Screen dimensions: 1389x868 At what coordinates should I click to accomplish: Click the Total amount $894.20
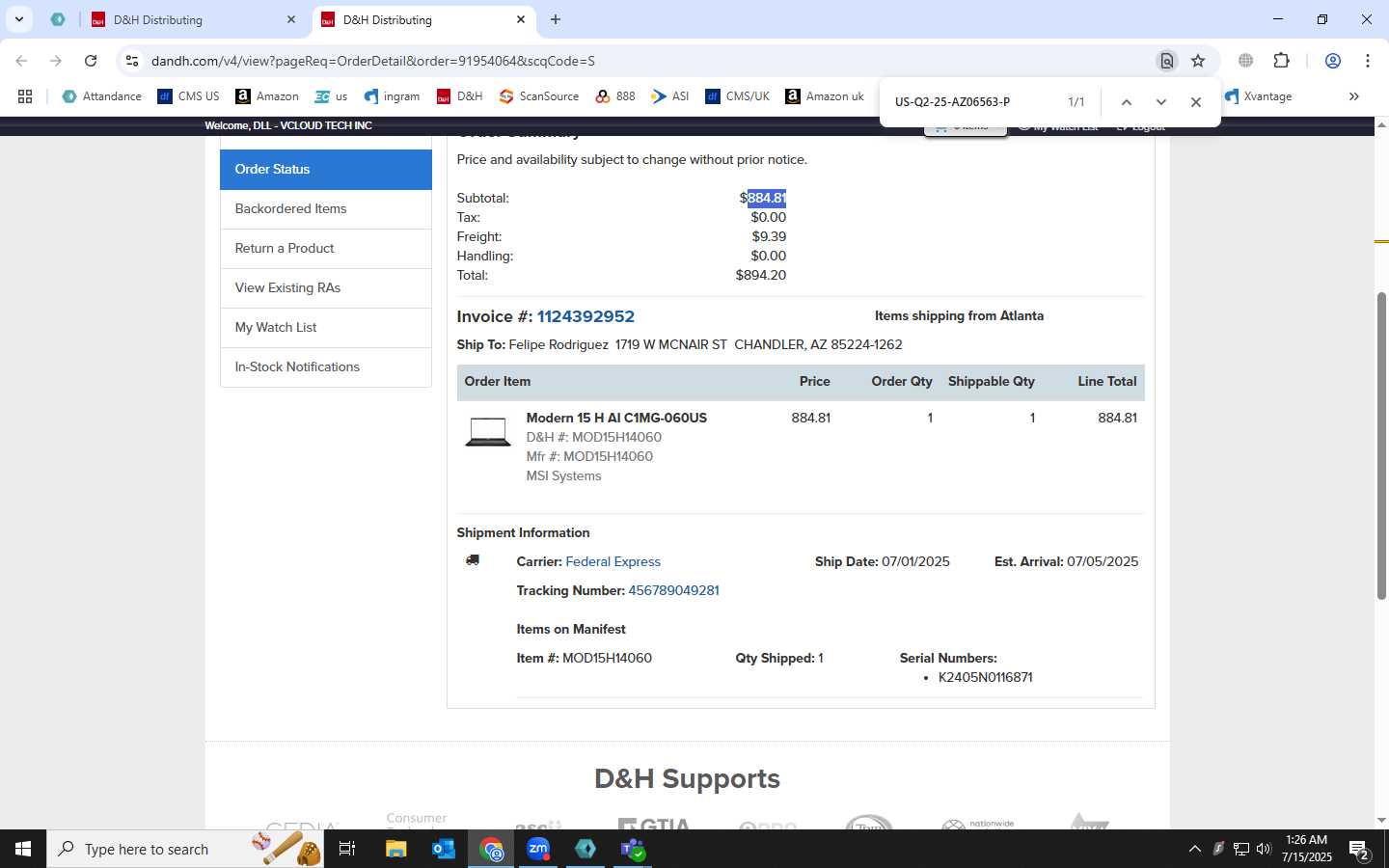[760, 275]
